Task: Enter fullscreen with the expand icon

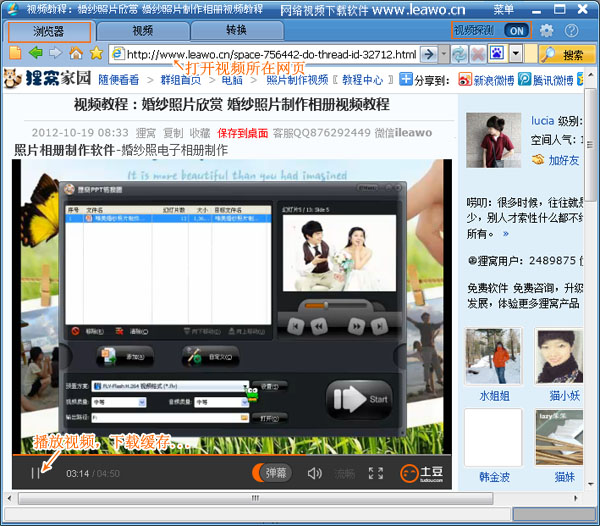Action: [x=376, y=473]
